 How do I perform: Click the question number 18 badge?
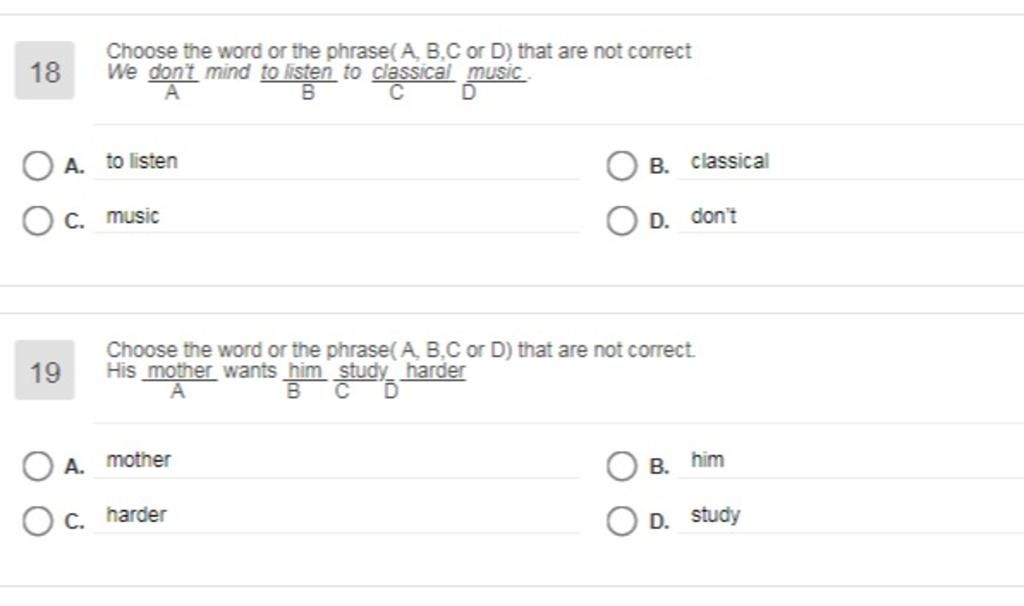(x=44, y=71)
